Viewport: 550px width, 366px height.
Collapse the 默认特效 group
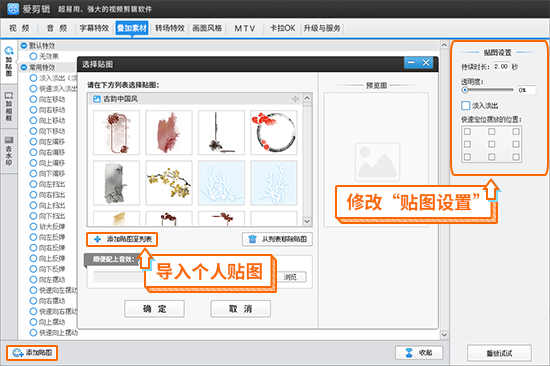point(24,46)
